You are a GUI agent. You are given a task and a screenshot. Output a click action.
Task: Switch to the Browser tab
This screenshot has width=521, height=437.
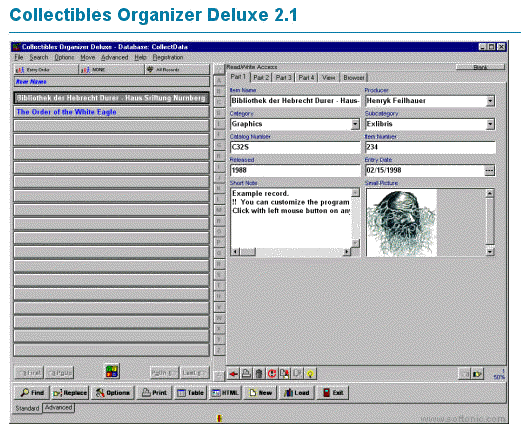(x=354, y=77)
